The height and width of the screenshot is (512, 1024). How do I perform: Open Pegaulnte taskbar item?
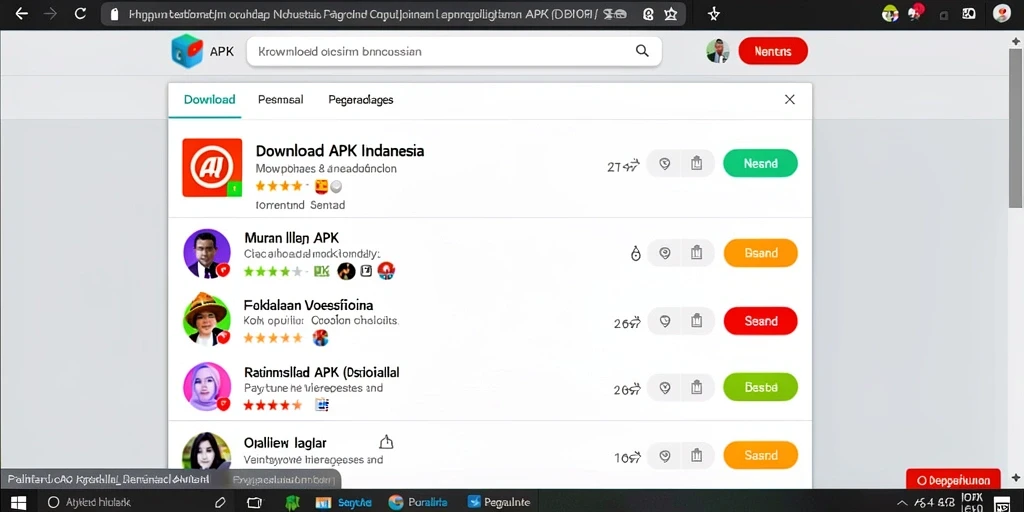click(x=499, y=502)
